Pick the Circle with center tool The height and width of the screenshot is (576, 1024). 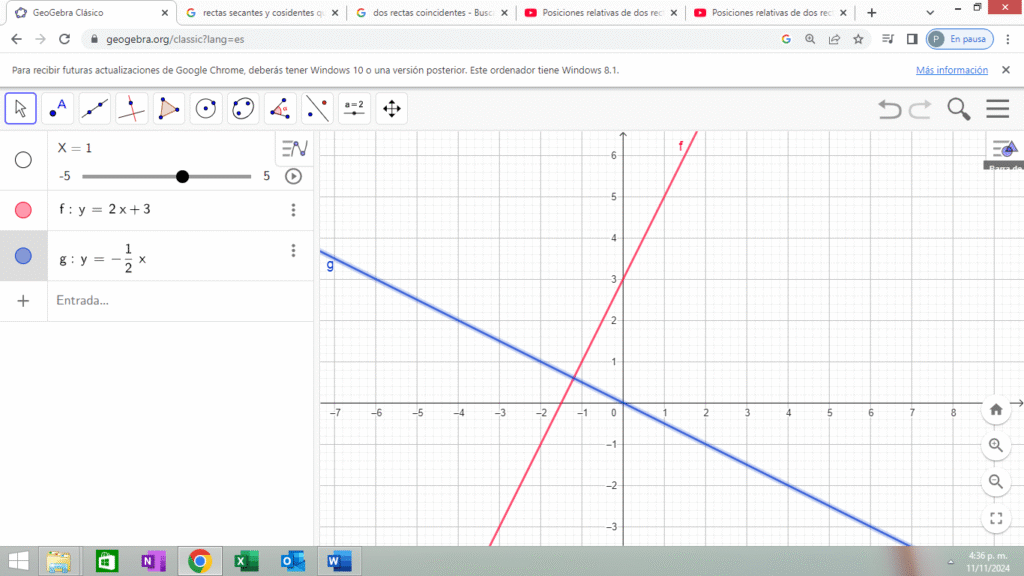[206, 108]
